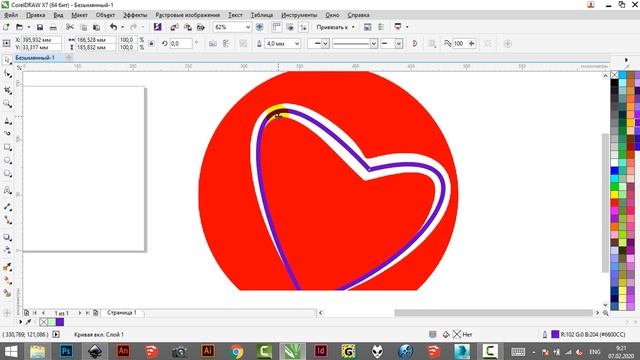The image size is (640, 360).
Task: Toggle full-screen preview button
Action: (x=259, y=27)
